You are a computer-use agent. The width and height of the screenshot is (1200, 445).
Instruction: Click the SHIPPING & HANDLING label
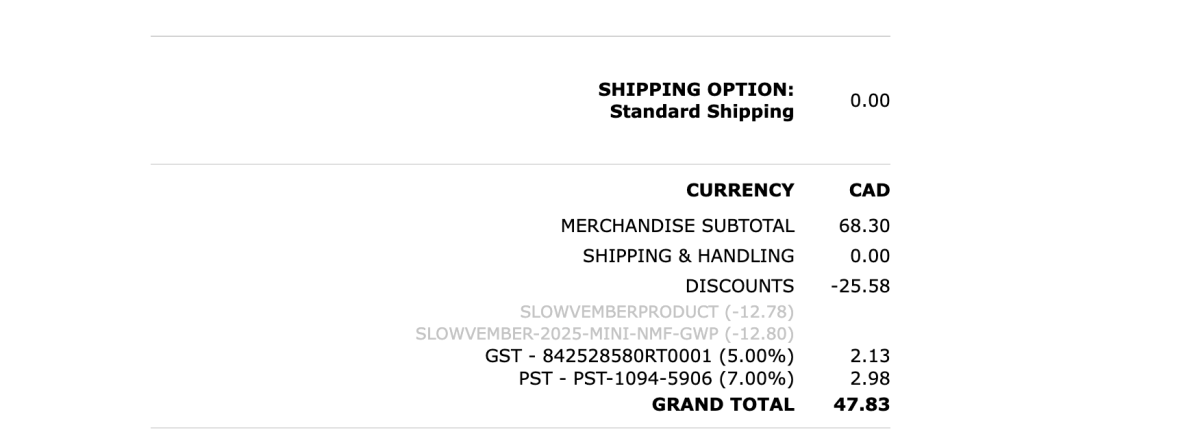click(688, 256)
